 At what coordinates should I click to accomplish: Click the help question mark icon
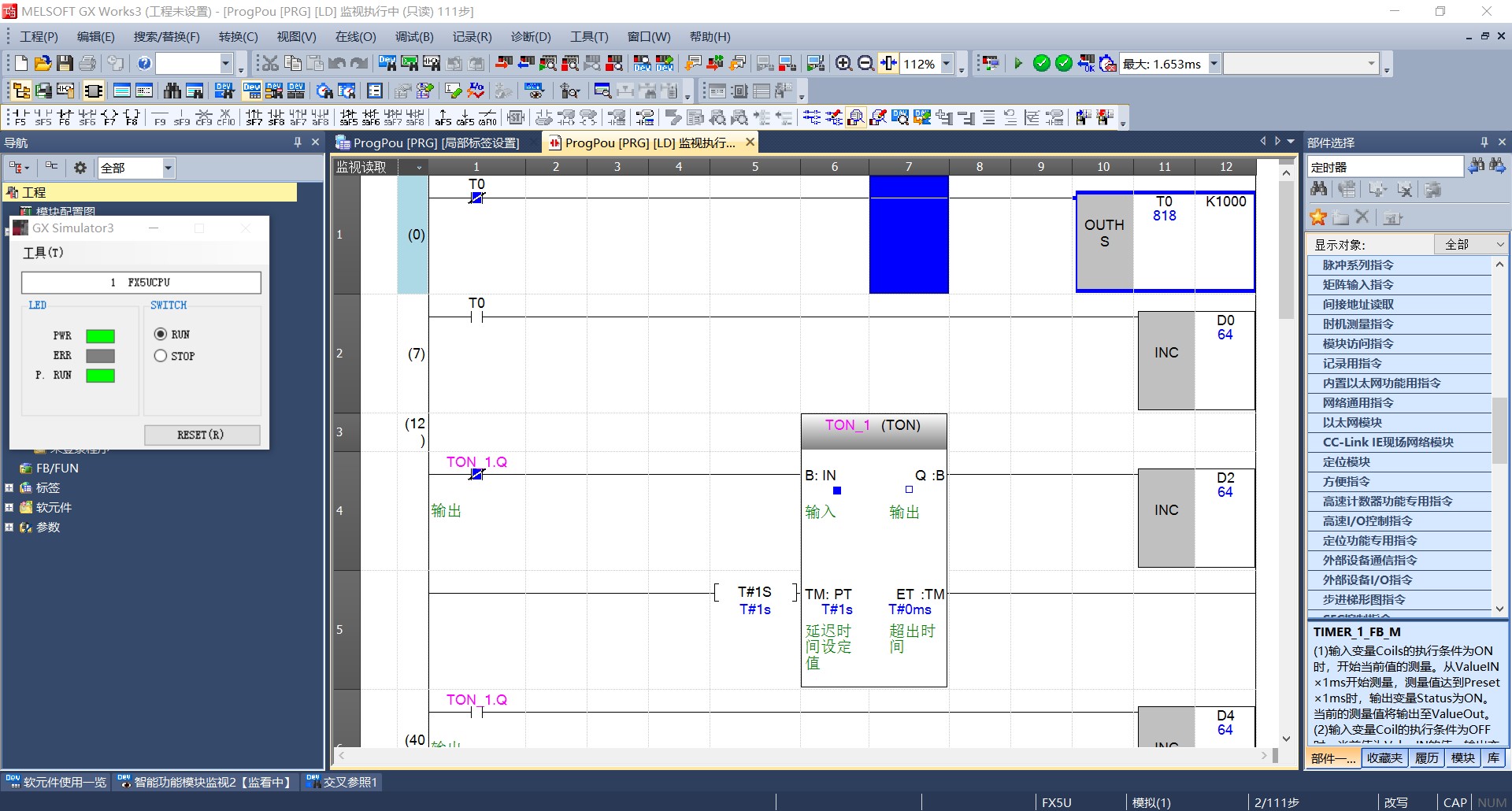[144, 64]
